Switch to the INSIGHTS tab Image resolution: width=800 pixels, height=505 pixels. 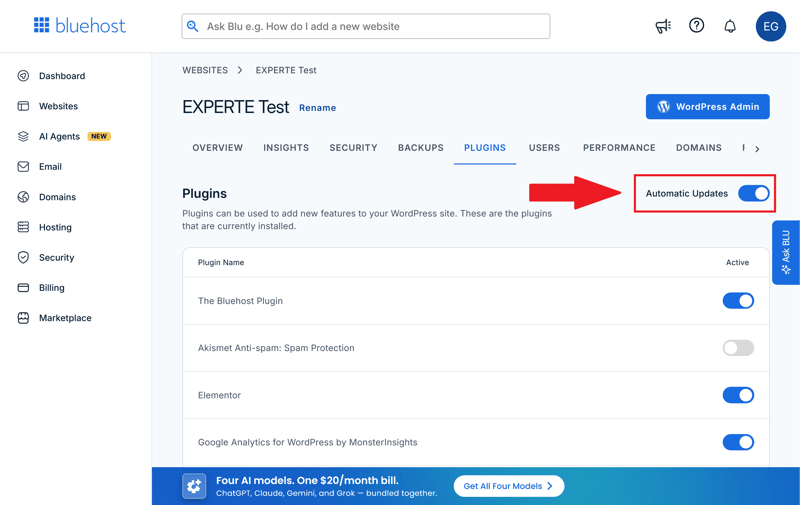(x=286, y=148)
